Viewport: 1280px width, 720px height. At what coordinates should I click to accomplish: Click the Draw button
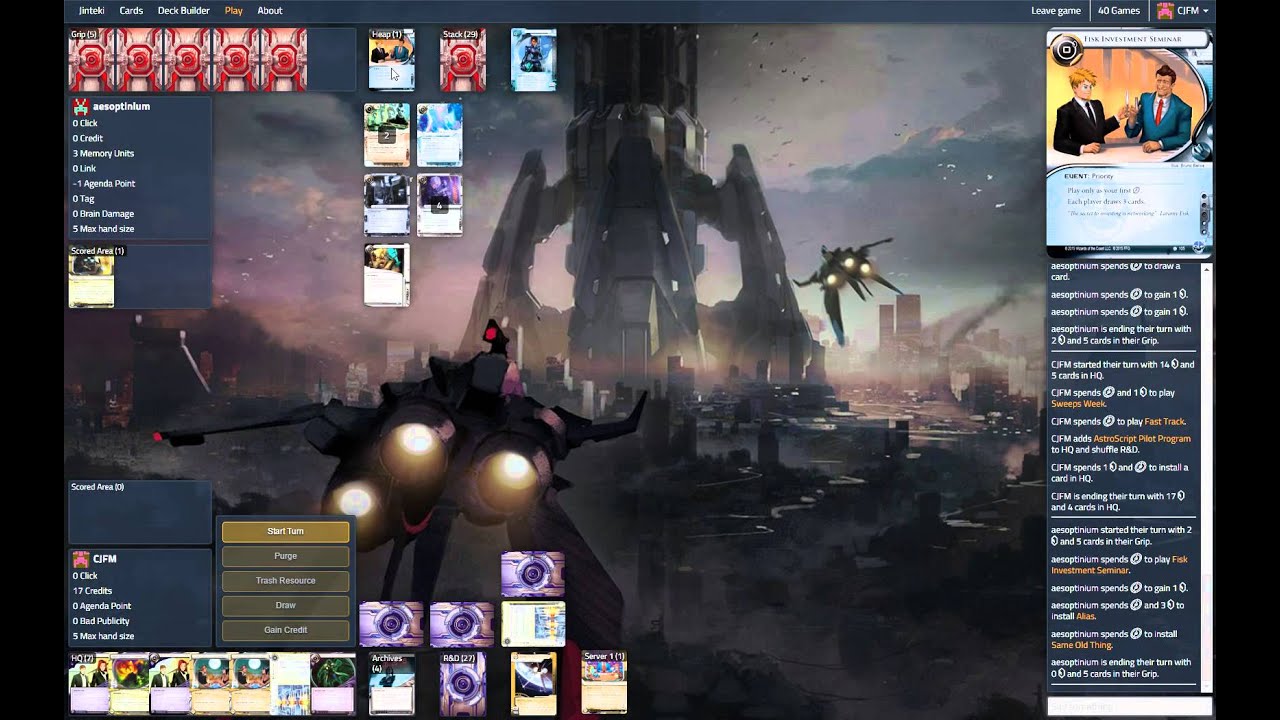point(285,605)
